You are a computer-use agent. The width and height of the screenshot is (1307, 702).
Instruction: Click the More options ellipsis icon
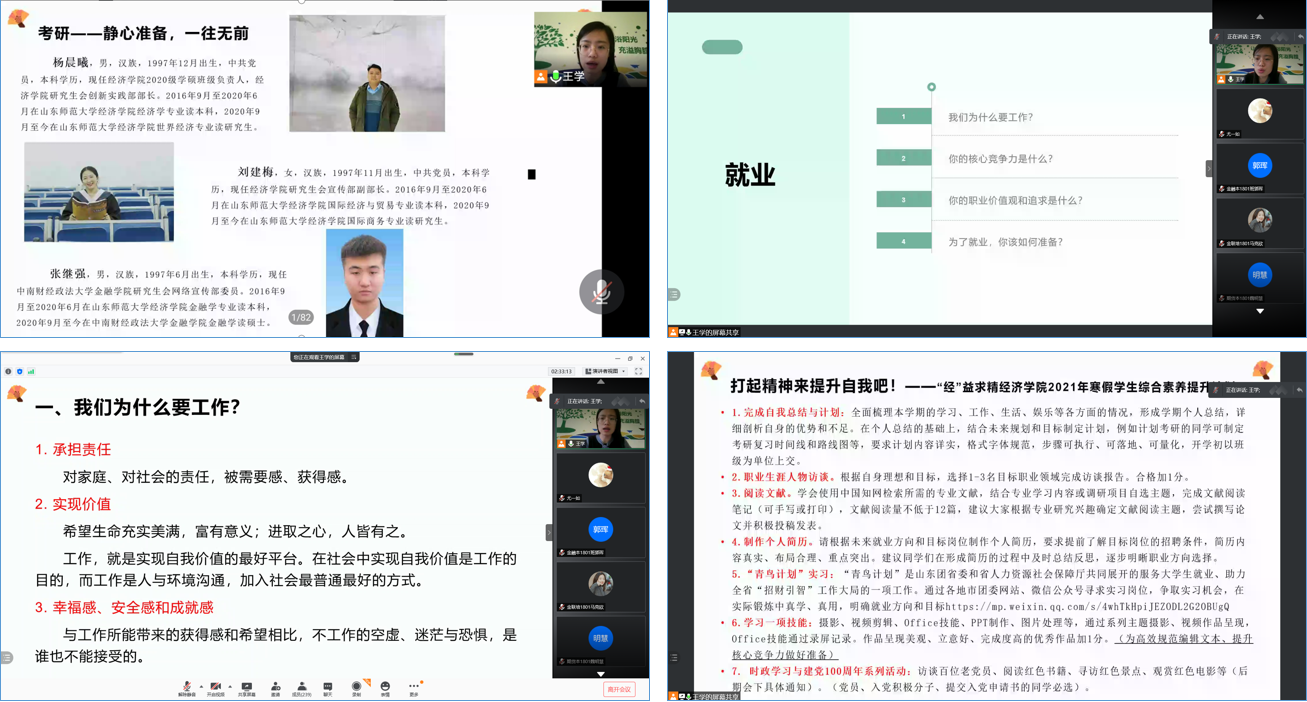(x=414, y=687)
